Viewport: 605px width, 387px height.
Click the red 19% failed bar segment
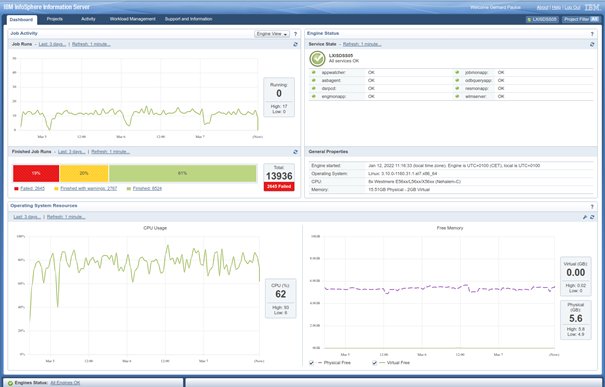coord(36,174)
